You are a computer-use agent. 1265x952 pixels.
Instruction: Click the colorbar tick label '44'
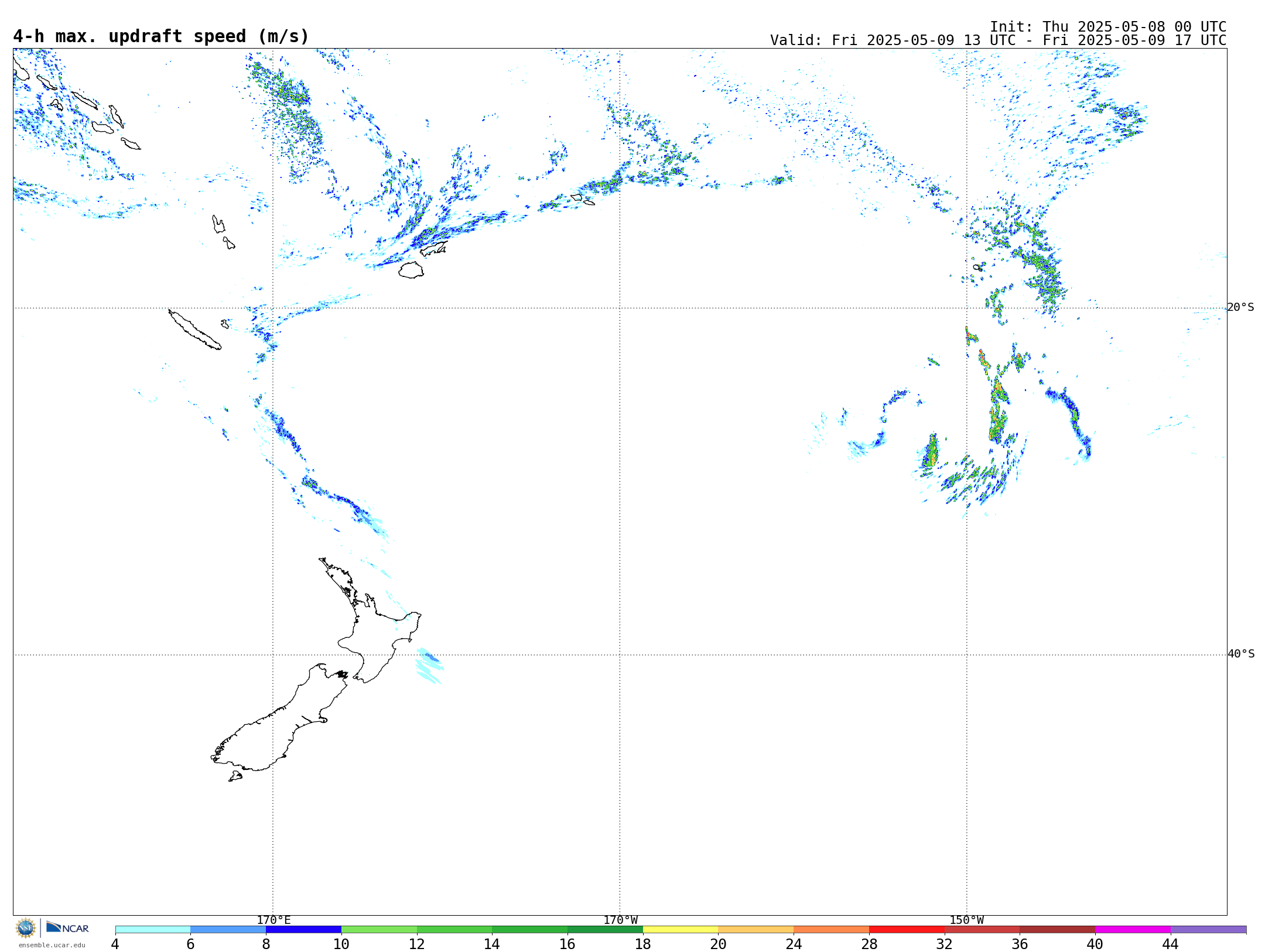click(x=1171, y=944)
